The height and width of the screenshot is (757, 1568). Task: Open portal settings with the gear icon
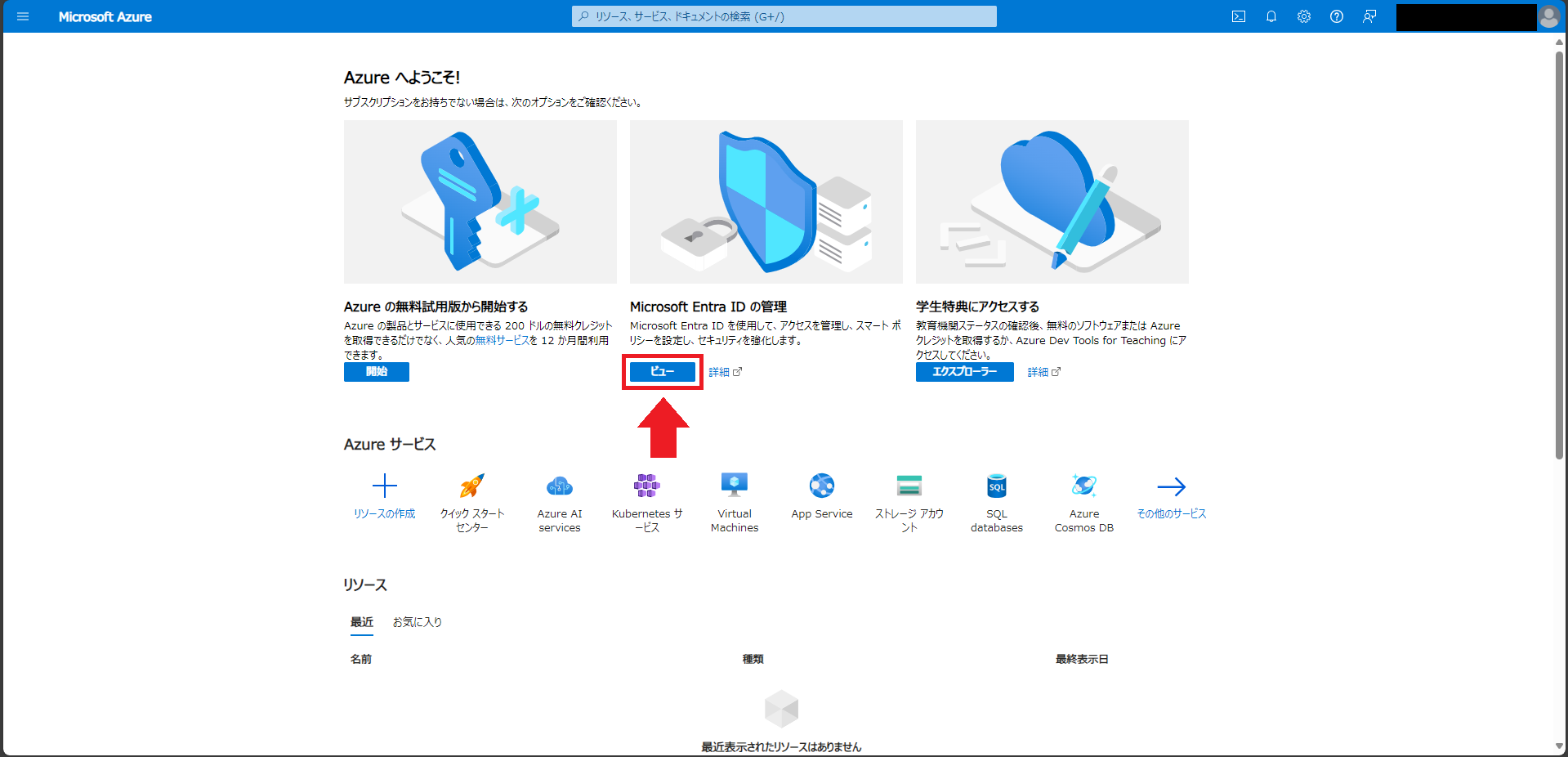pos(1304,16)
